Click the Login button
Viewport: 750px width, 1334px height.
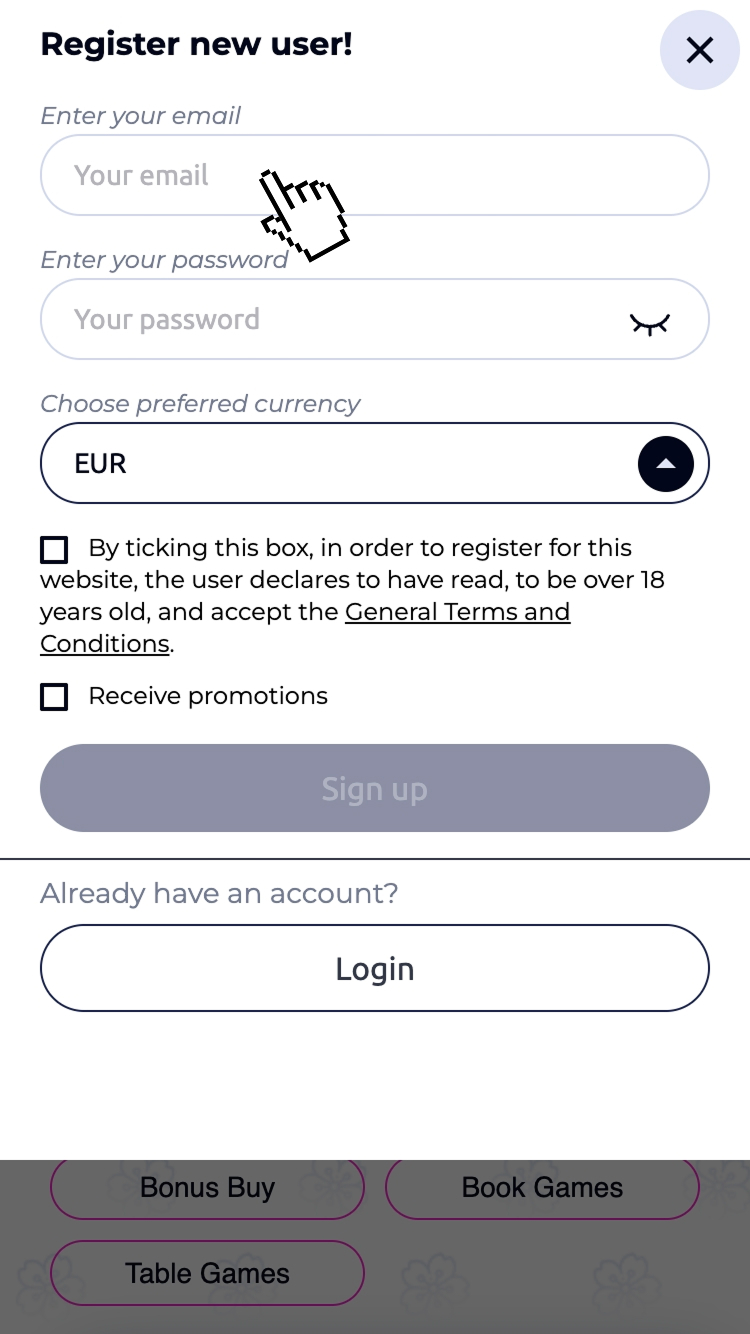click(375, 968)
